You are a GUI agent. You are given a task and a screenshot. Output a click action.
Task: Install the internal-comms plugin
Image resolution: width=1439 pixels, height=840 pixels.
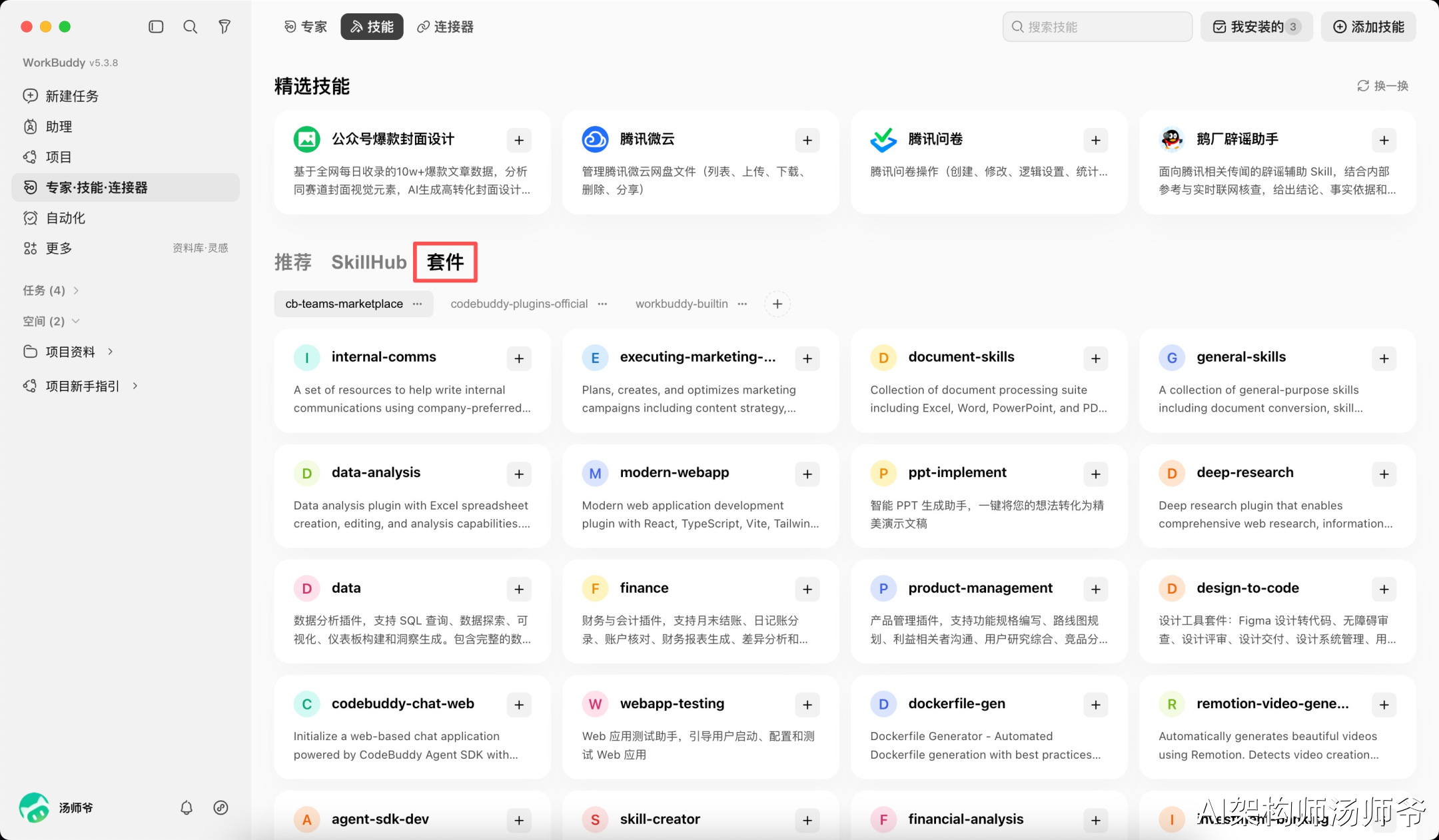tap(519, 358)
